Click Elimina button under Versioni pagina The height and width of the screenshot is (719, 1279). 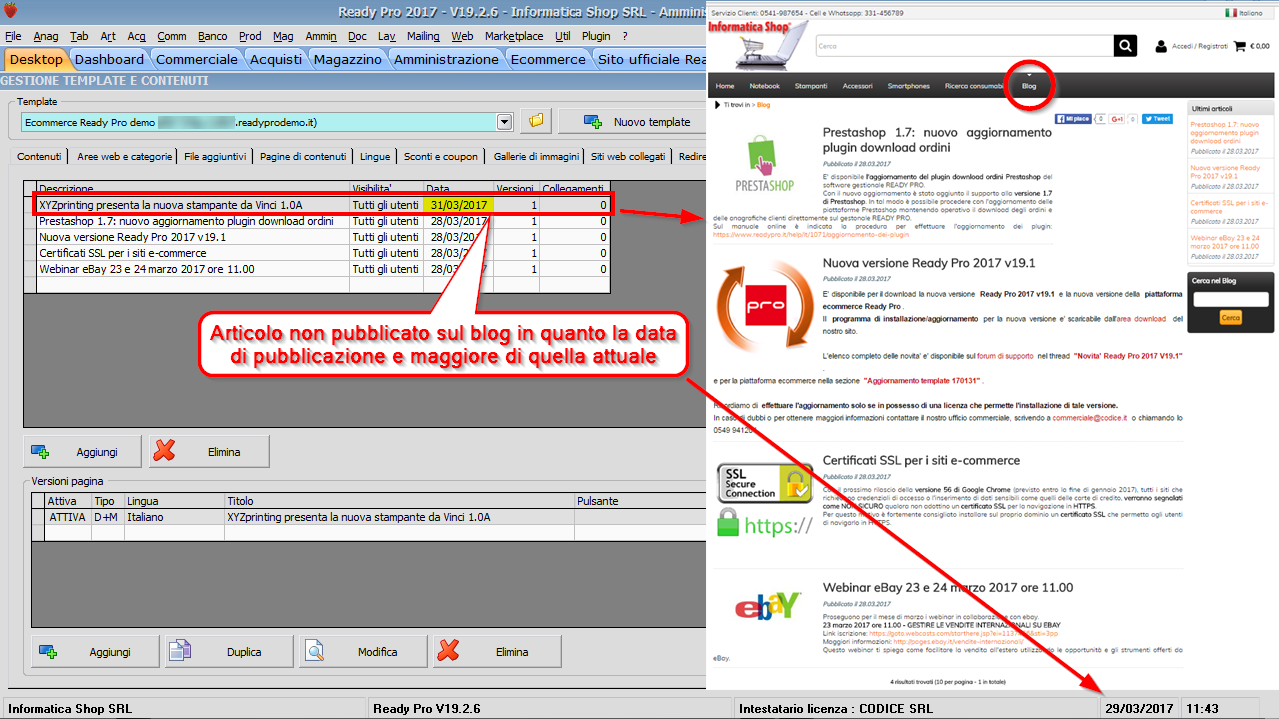pos(497,652)
